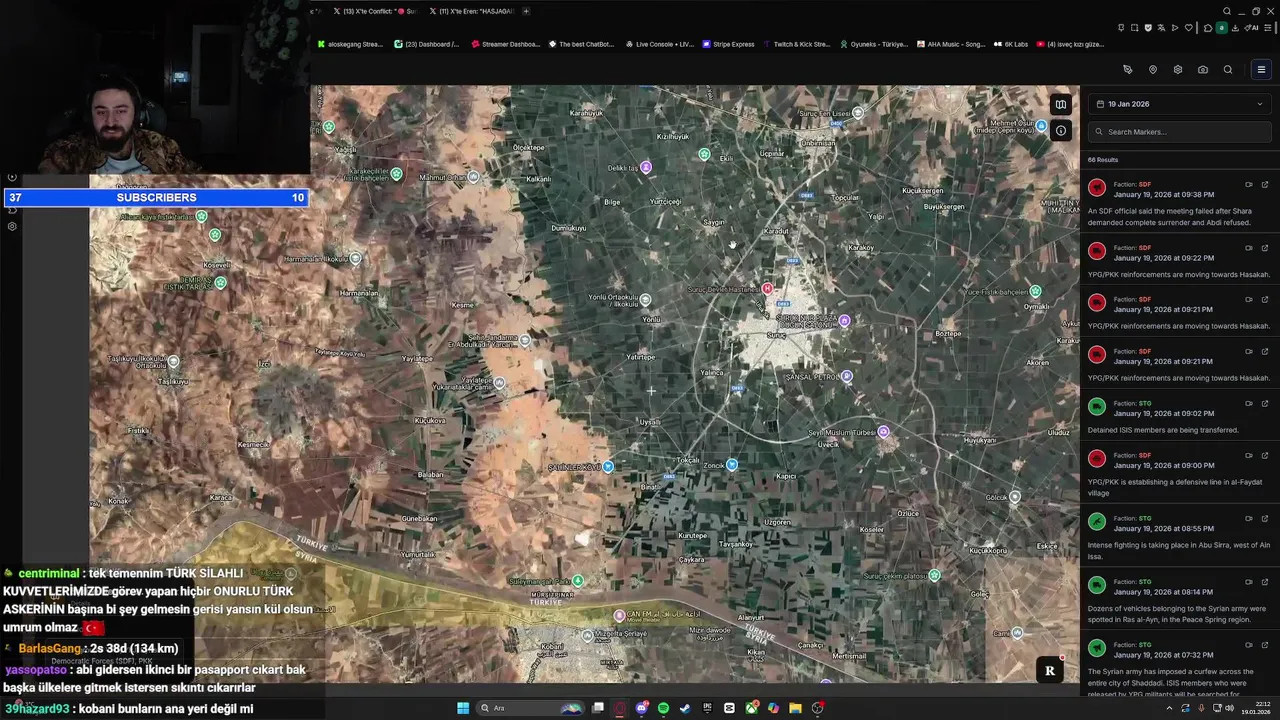The height and width of the screenshot is (720, 1280).
Task: Click green STG faction icon at 09:02 PM
Action: pyautogui.click(x=1097, y=407)
